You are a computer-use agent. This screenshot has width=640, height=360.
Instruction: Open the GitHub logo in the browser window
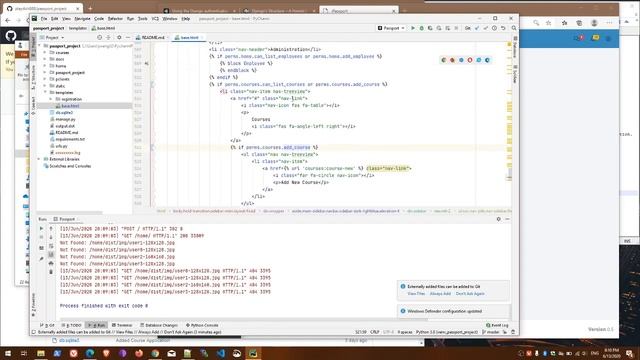point(11,36)
